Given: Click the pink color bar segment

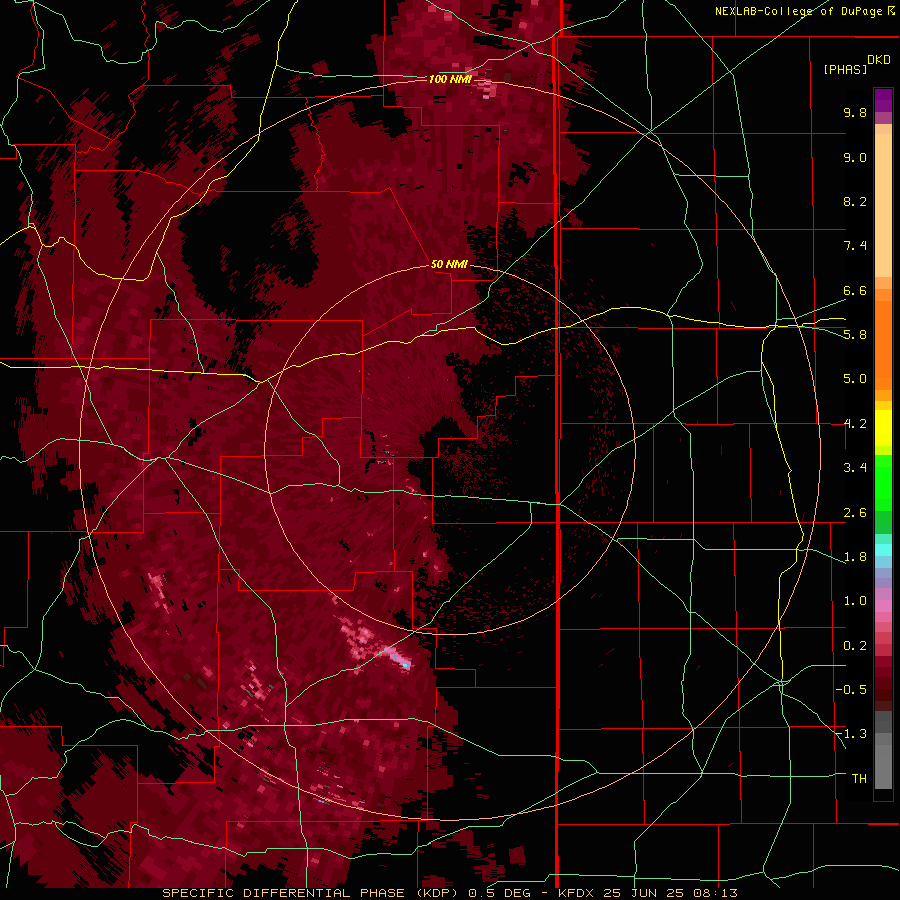Looking at the screenshot, I should tap(883, 607).
